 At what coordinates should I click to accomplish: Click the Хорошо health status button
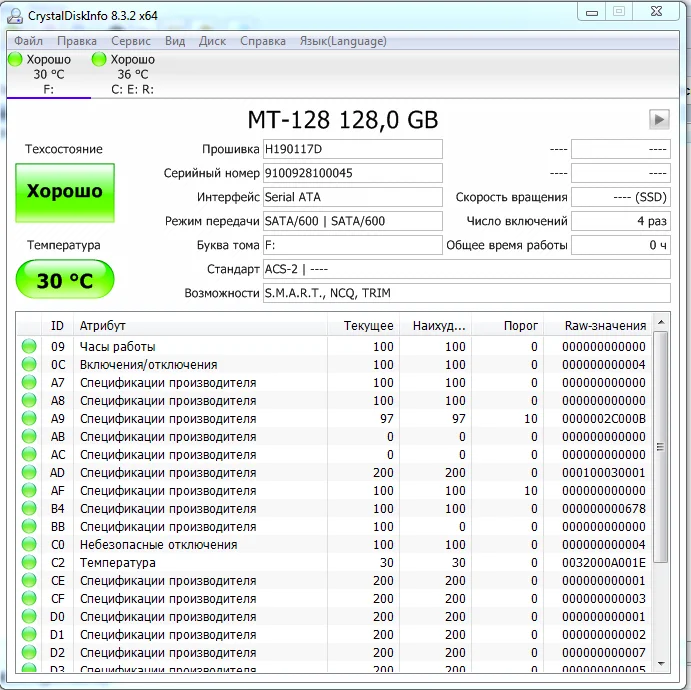pos(65,193)
